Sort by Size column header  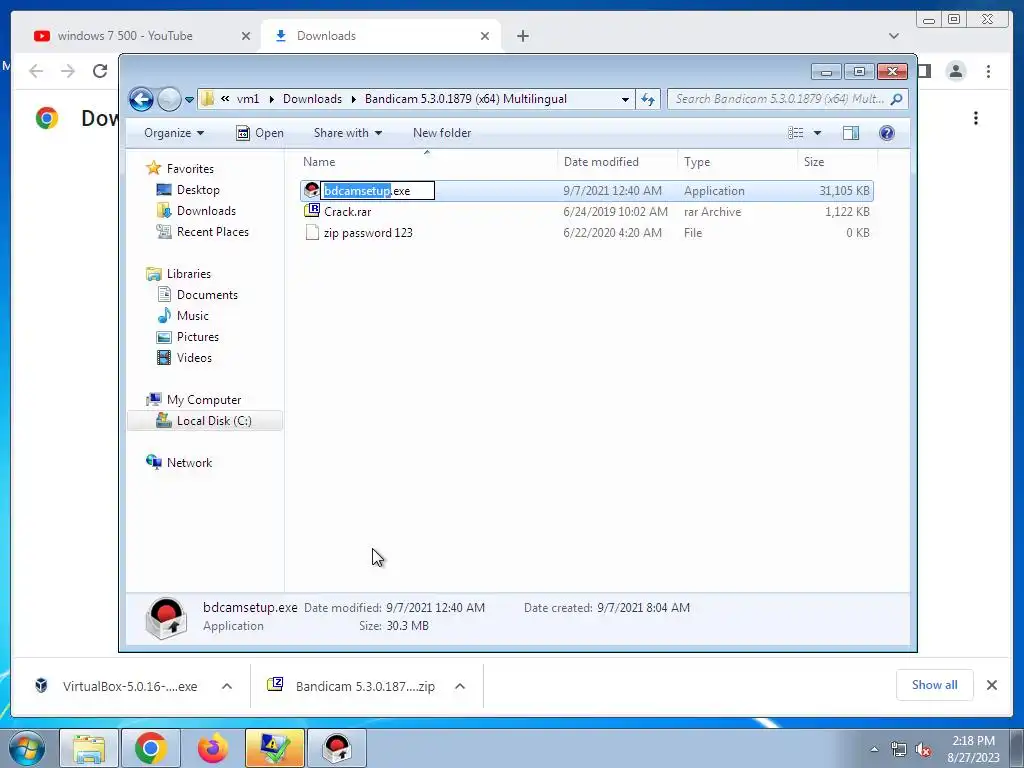click(x=837, y=162)
